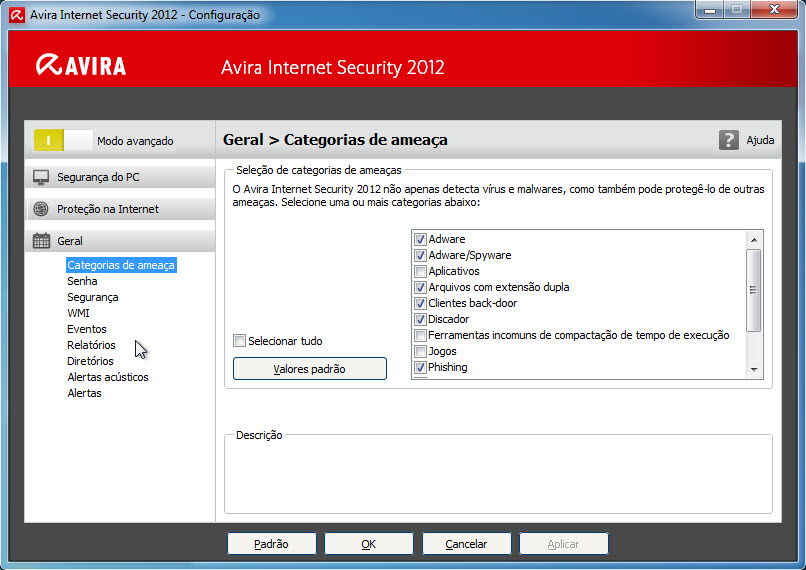Screen dimensions: 806x570
Task: Click the Padrão button at the bottom
Action: click(x=271, y=544)
